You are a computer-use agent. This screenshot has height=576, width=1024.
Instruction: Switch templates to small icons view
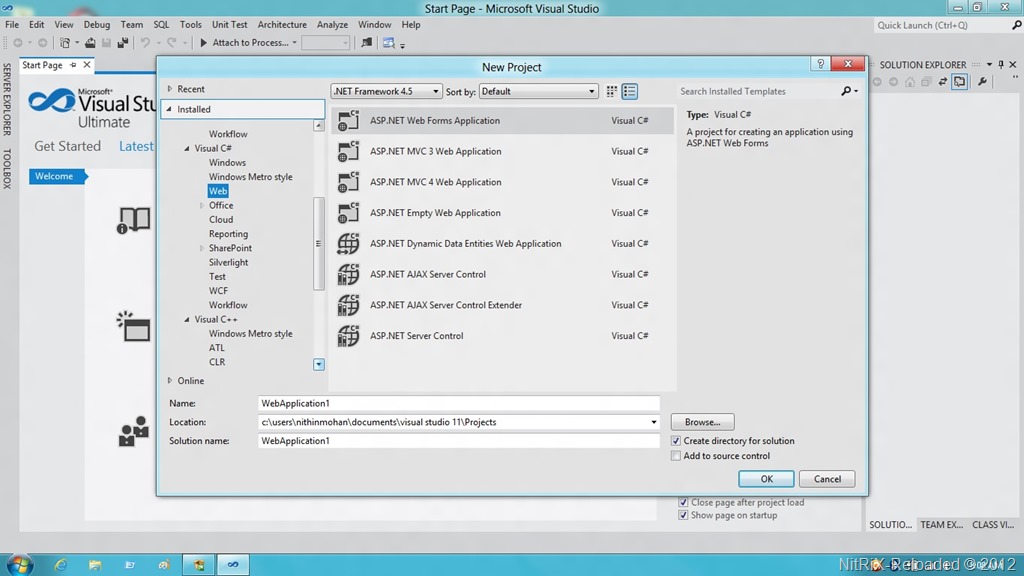pyautogui.click(x=612, y=91)
